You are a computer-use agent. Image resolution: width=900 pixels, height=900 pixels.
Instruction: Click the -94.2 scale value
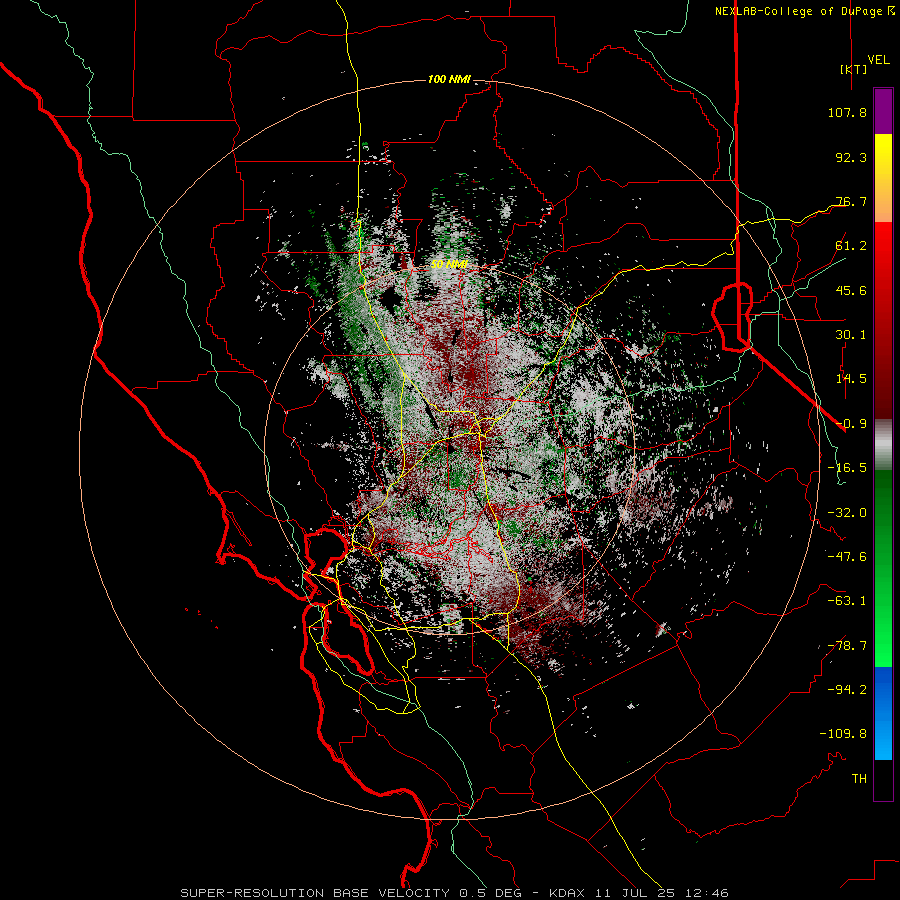point(847,690)
